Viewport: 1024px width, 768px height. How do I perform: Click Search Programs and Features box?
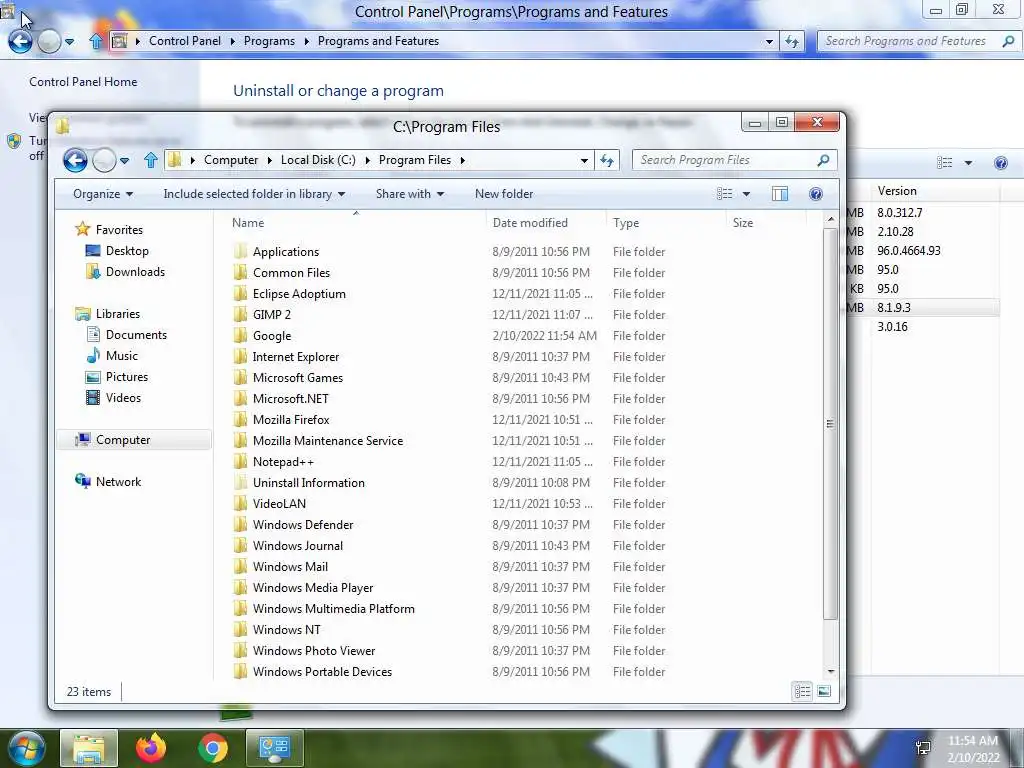918,41
